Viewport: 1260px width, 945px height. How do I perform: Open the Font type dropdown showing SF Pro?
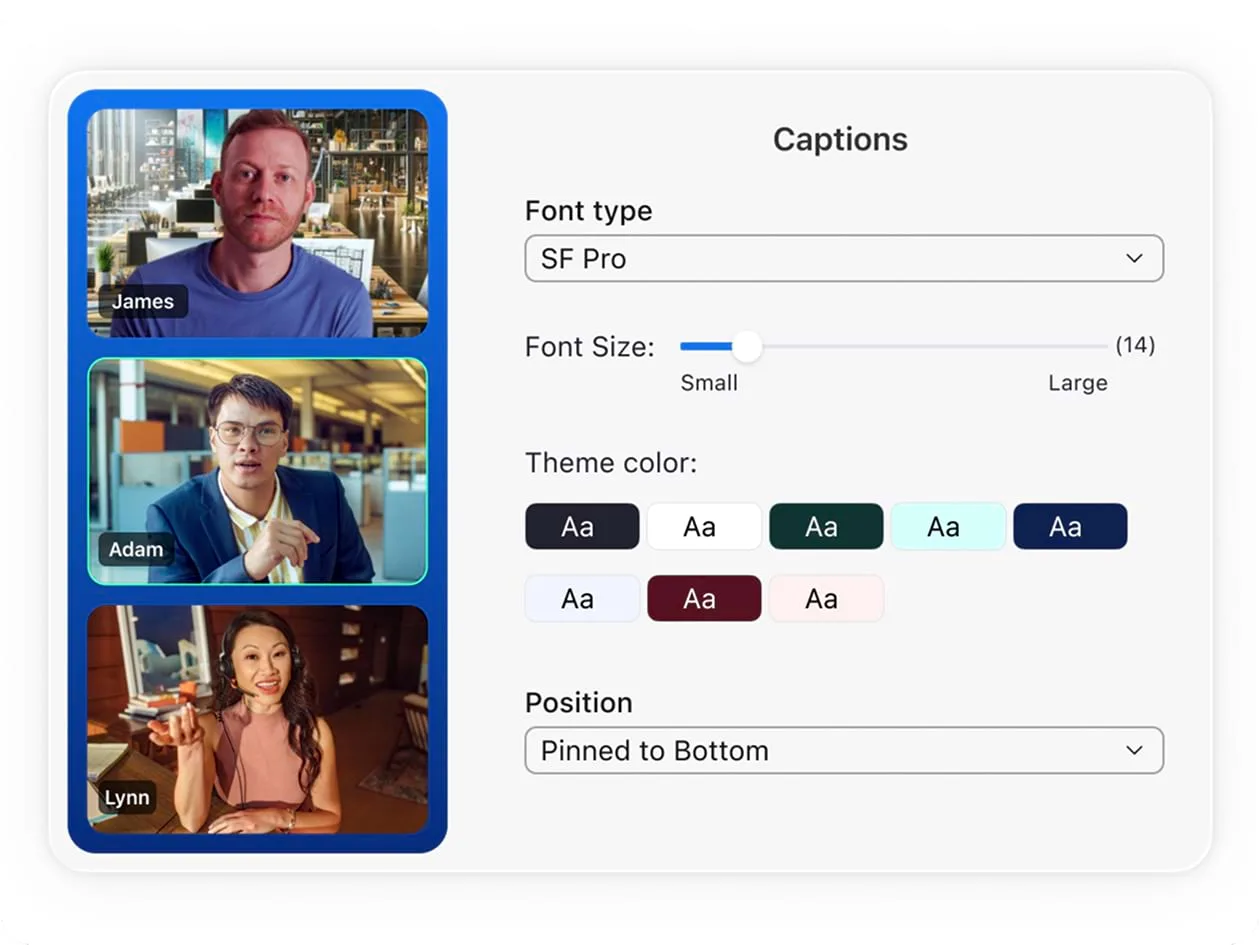(843, 259)
